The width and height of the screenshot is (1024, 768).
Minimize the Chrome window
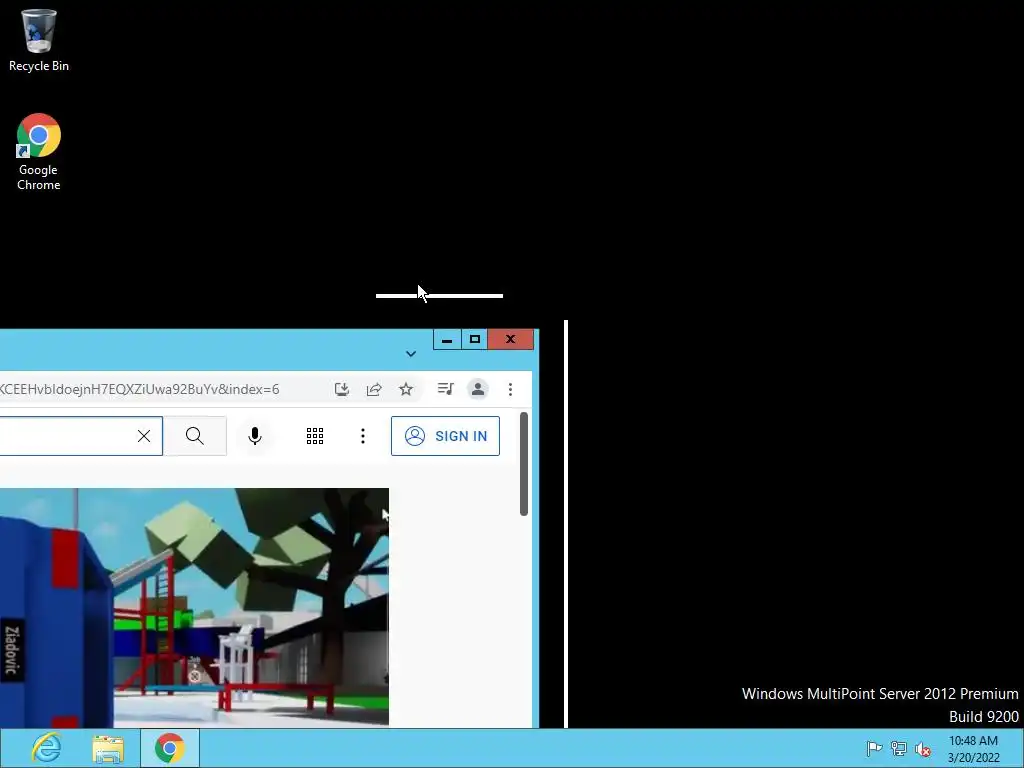(x=447, y=339)
